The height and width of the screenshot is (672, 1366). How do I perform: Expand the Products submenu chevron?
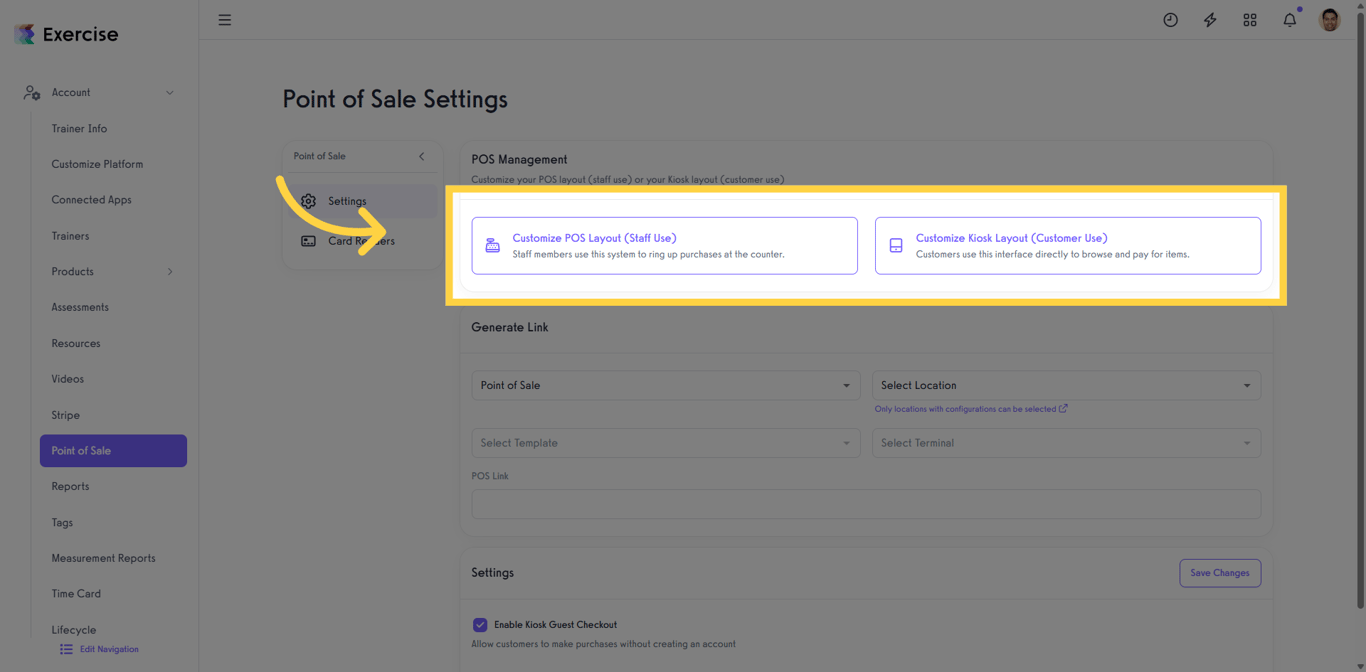click(170, 272)
